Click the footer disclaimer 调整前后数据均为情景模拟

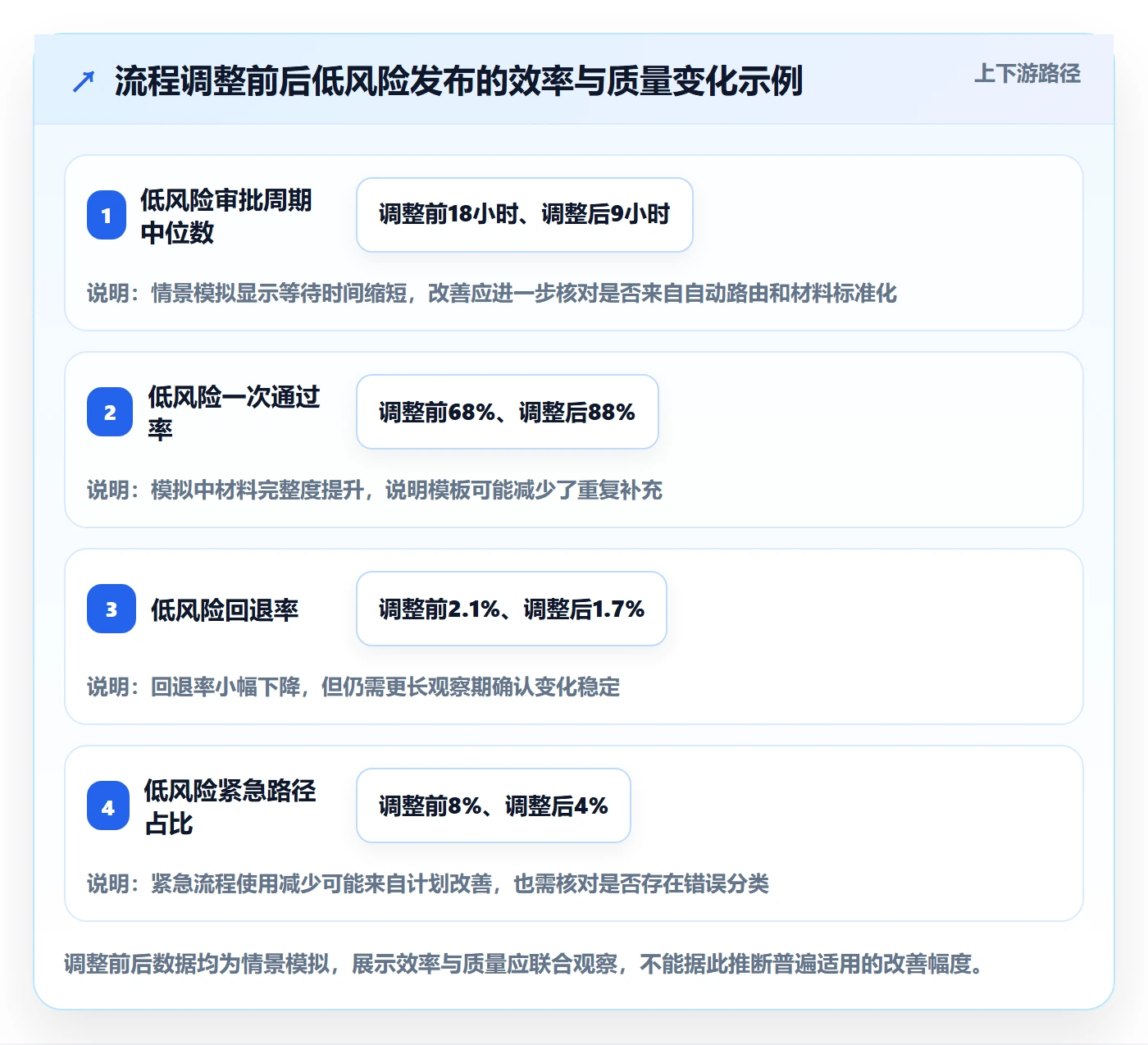pyautogui.click(x=525, y=963)
